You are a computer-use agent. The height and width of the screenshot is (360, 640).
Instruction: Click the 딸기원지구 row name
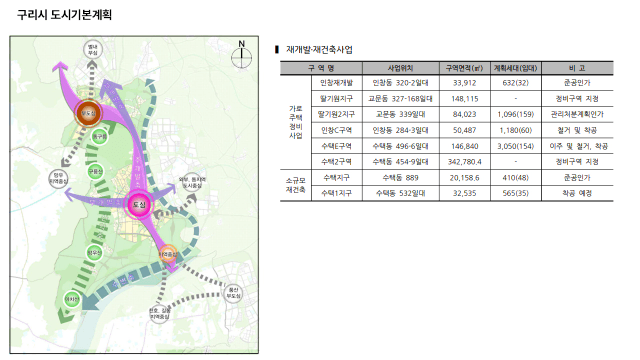(336, 99)
